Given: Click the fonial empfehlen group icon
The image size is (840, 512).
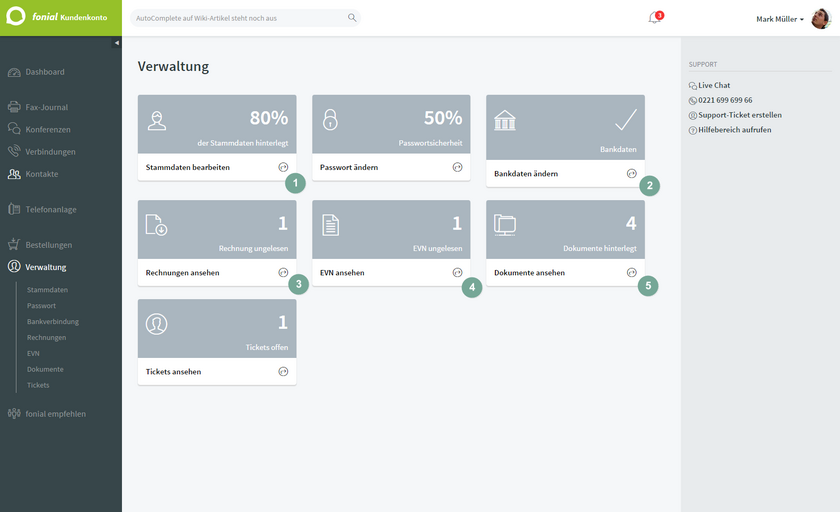Looking at the screenshot, I should pyautogui.click(x=14, y=413).
